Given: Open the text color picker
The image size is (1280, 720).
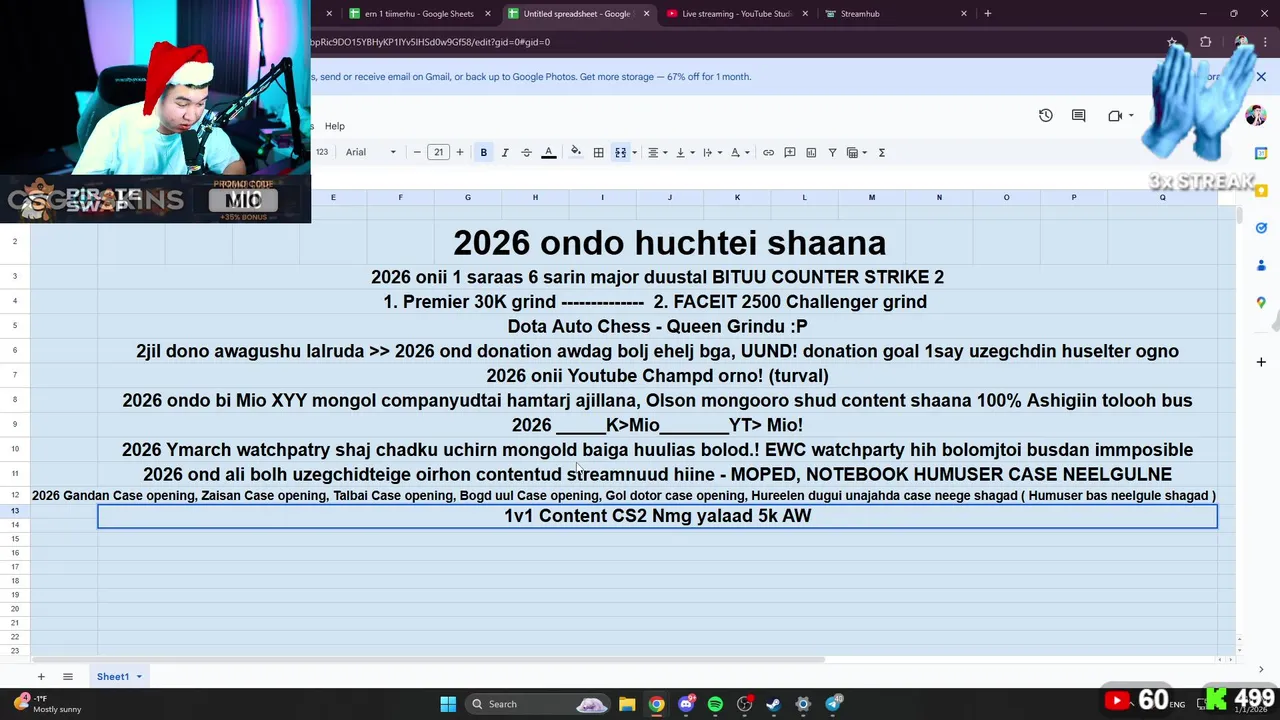Looking at the screenshot, I should tap(548, 152).
